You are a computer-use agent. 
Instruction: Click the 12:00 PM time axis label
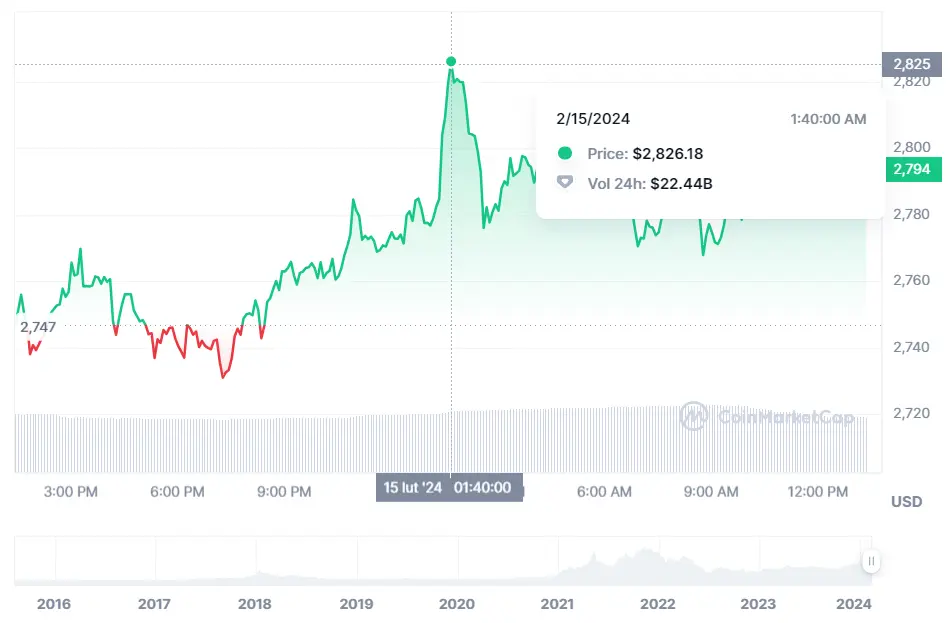818,492
